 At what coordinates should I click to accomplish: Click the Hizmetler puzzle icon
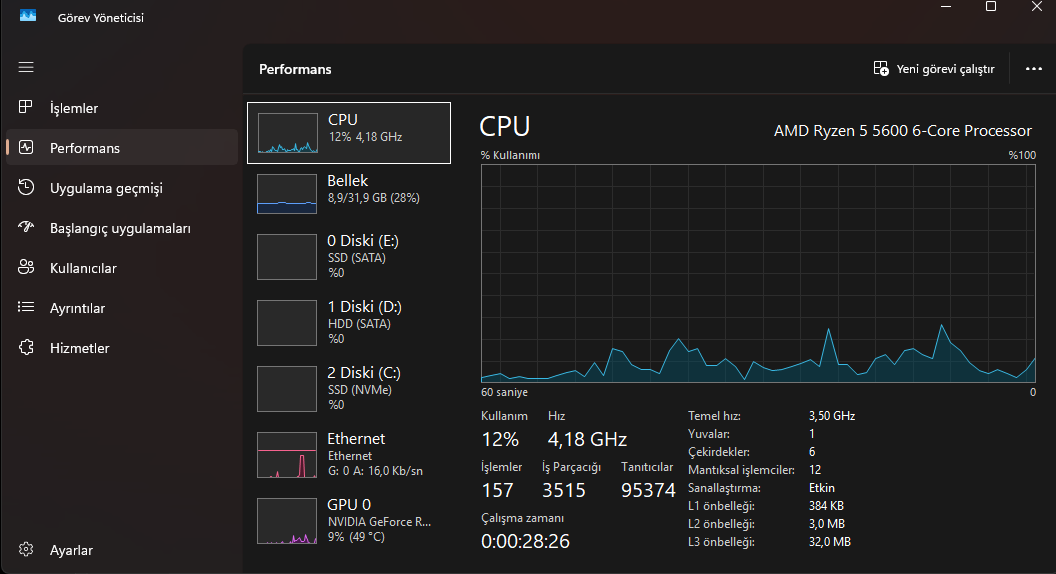(26, 348)
